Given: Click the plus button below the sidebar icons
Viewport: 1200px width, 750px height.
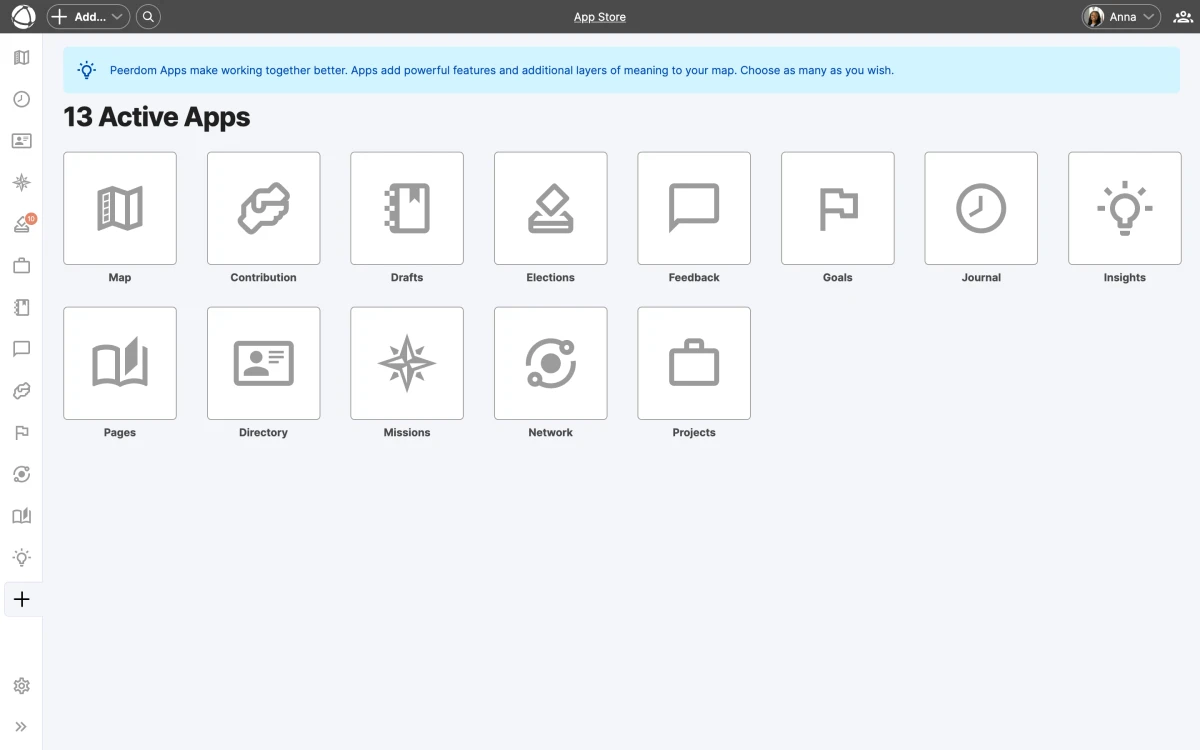Looking at the screenshot, I should click(x=21, y=599).
